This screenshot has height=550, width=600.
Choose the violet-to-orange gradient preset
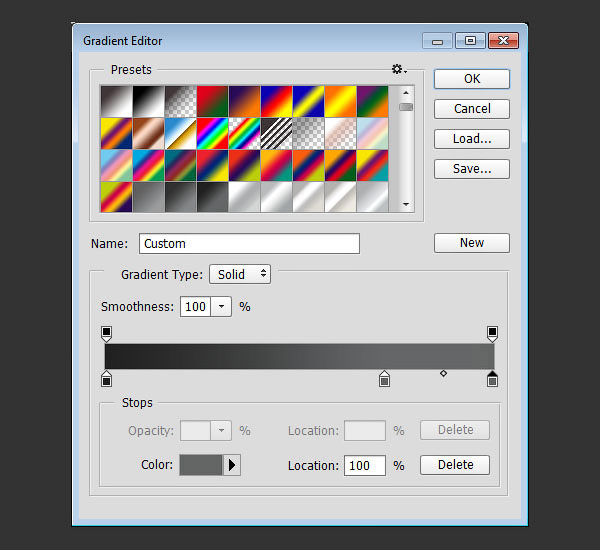(x=245, y=101)
